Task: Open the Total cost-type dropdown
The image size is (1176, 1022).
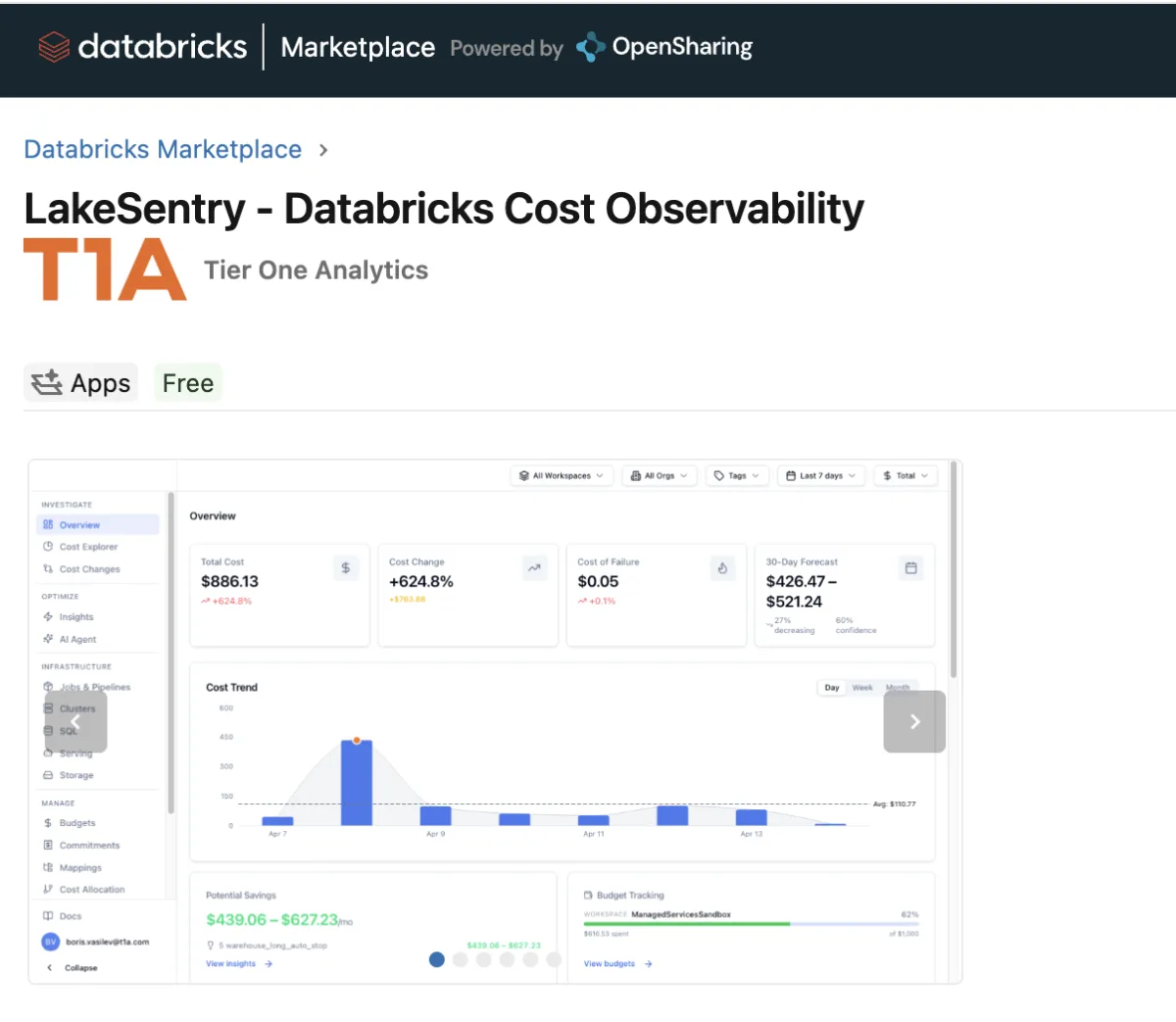Action: [x=906, y=475]
